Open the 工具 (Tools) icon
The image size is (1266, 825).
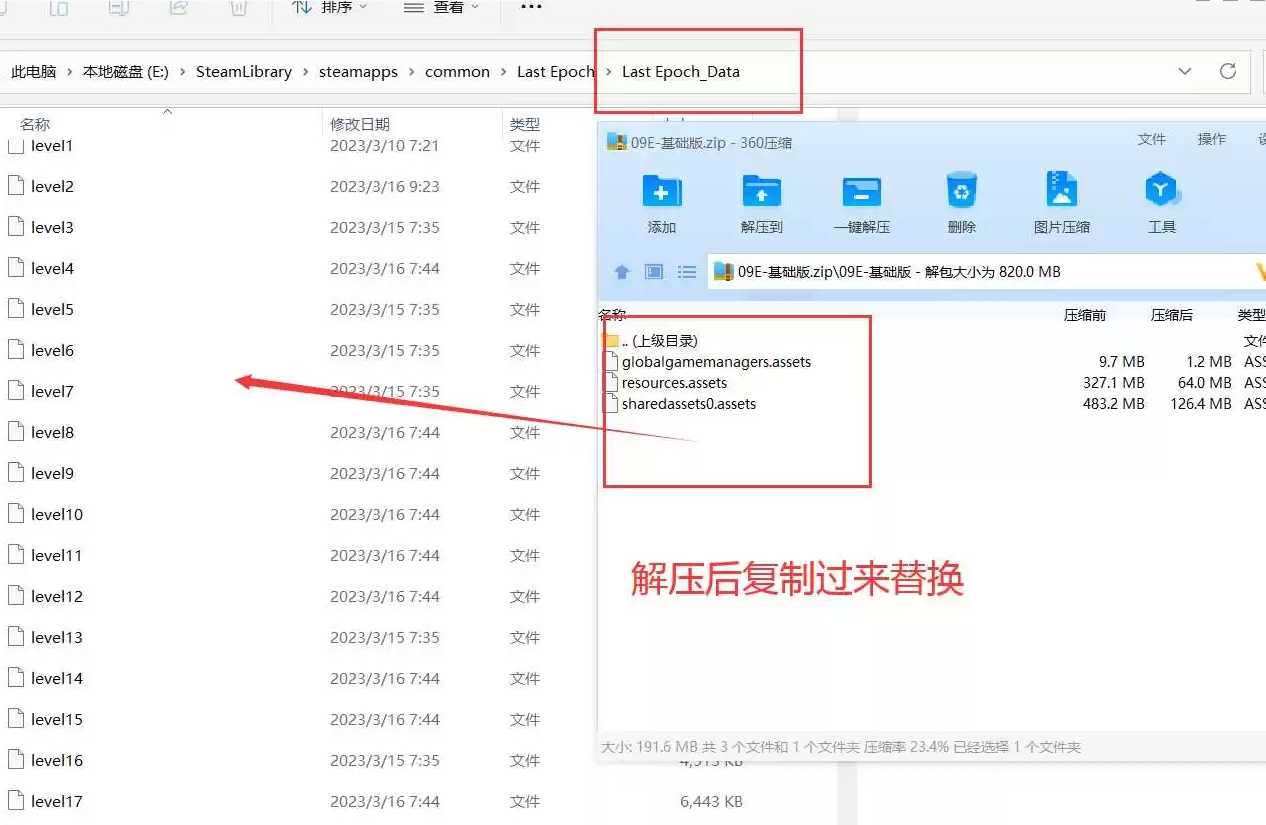pyautogui.click(x=1161, y=191)
